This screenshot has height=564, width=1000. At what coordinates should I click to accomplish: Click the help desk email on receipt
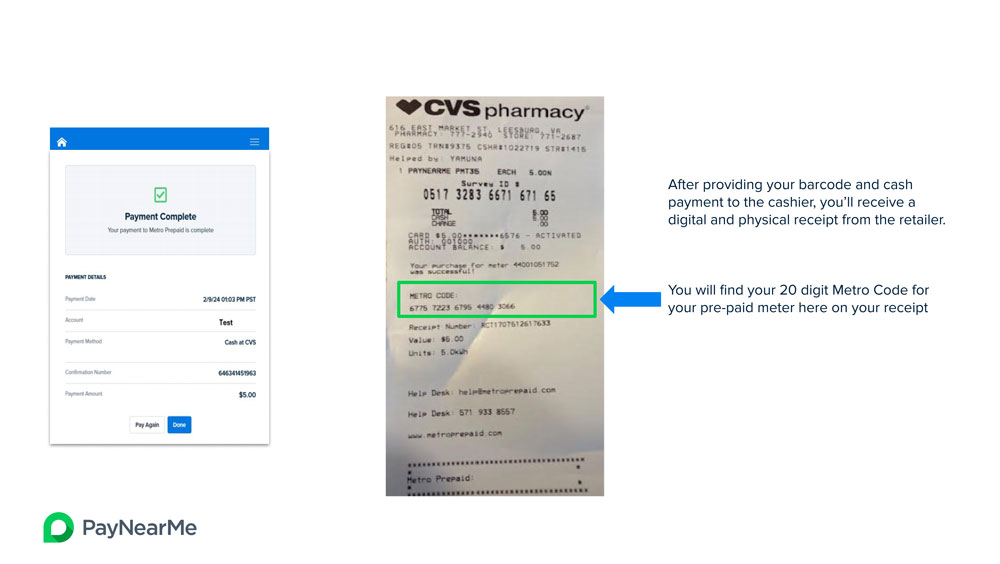tap(507, 391)
